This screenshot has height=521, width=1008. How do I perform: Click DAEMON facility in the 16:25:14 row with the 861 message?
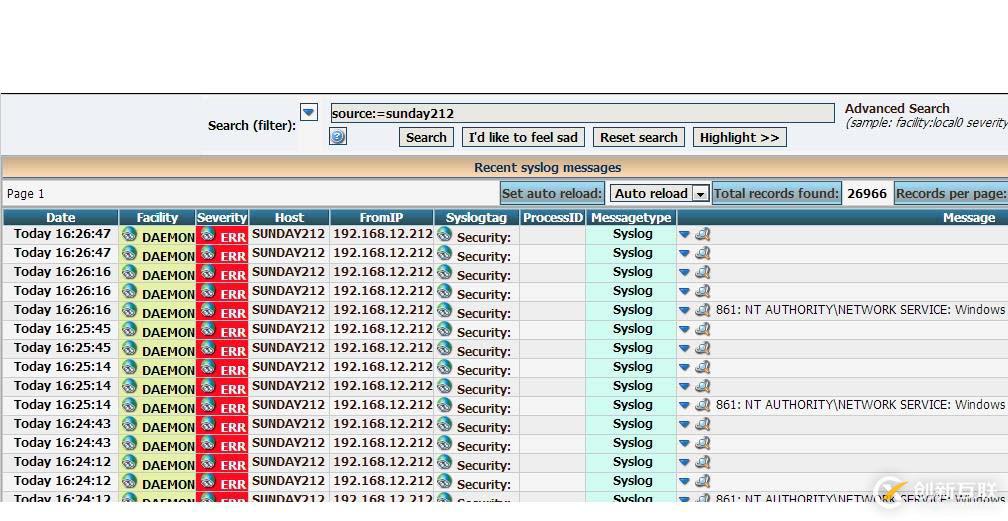(168, 408)
